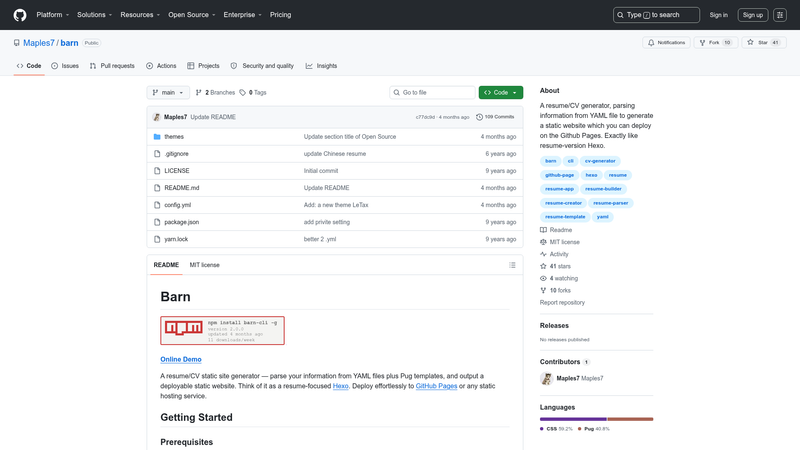Click the Pug segment of the languages bar
This screenshot has width=800, height=450.
[x=630, y=419]
